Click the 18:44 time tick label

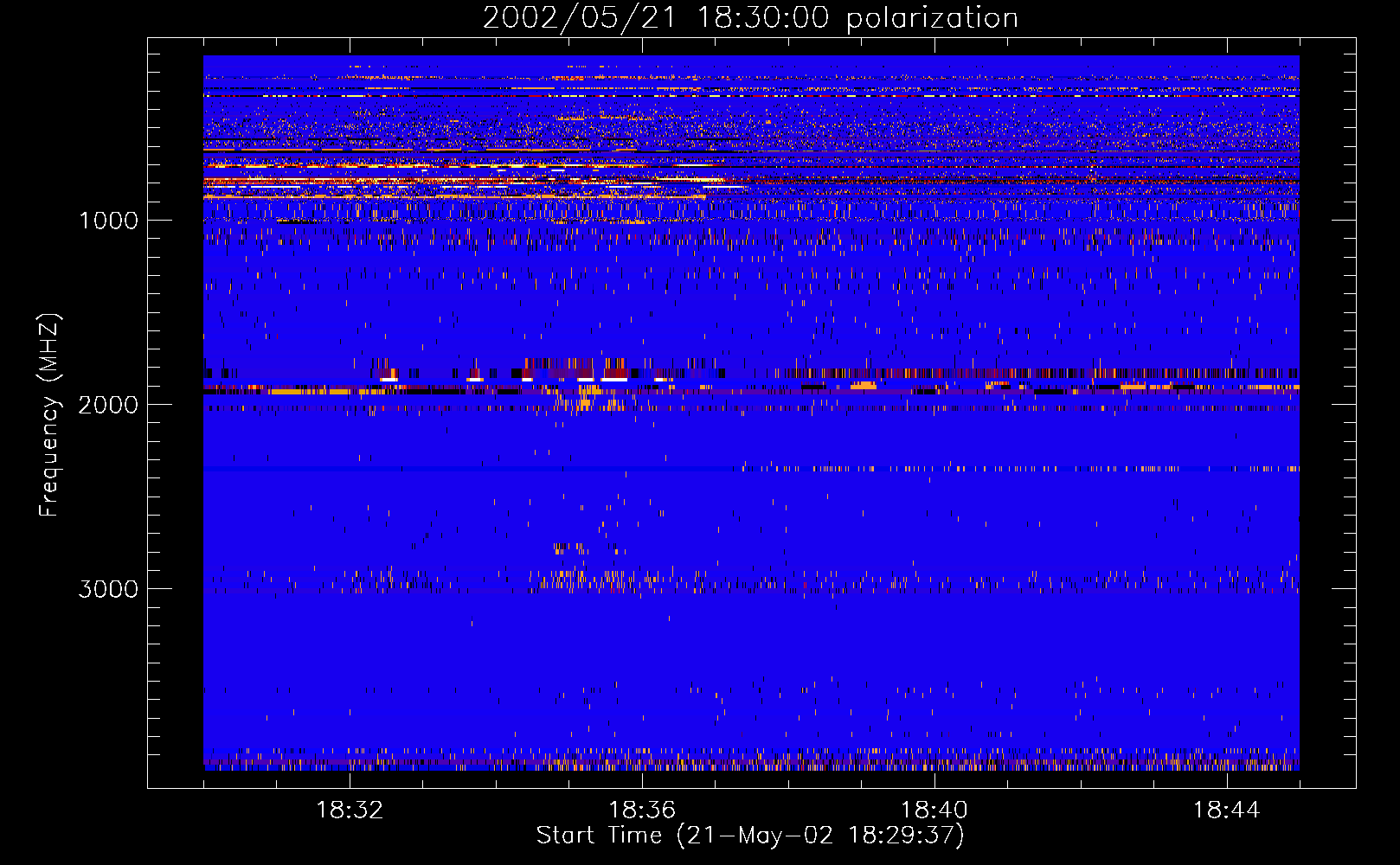pyautogui.click(x=1226, y=811)
